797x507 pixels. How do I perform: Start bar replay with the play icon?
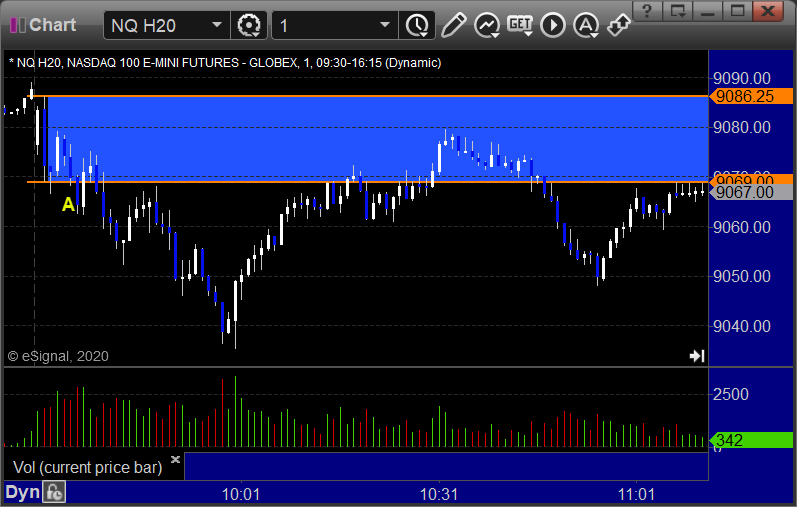(553, 25)
